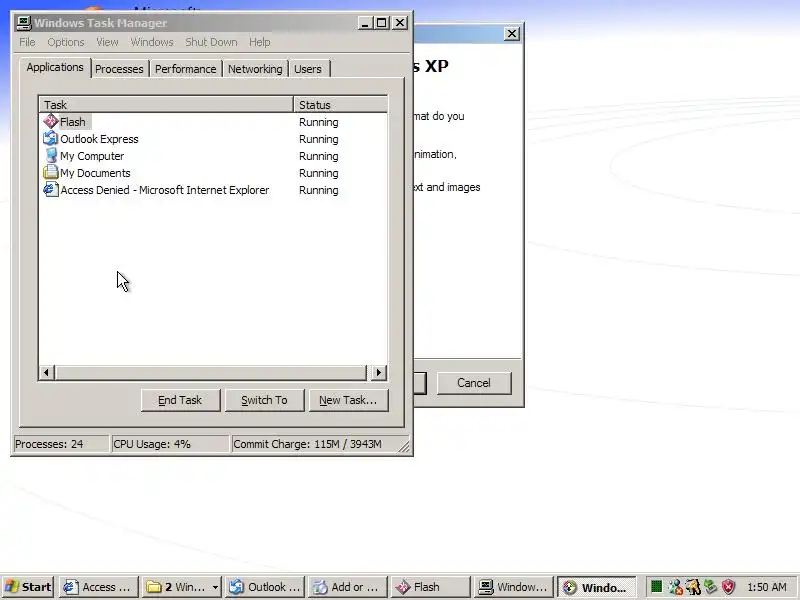Click Running status for My Documents
Viewport: 800px width, 600px height.
[x=318, y=173]
